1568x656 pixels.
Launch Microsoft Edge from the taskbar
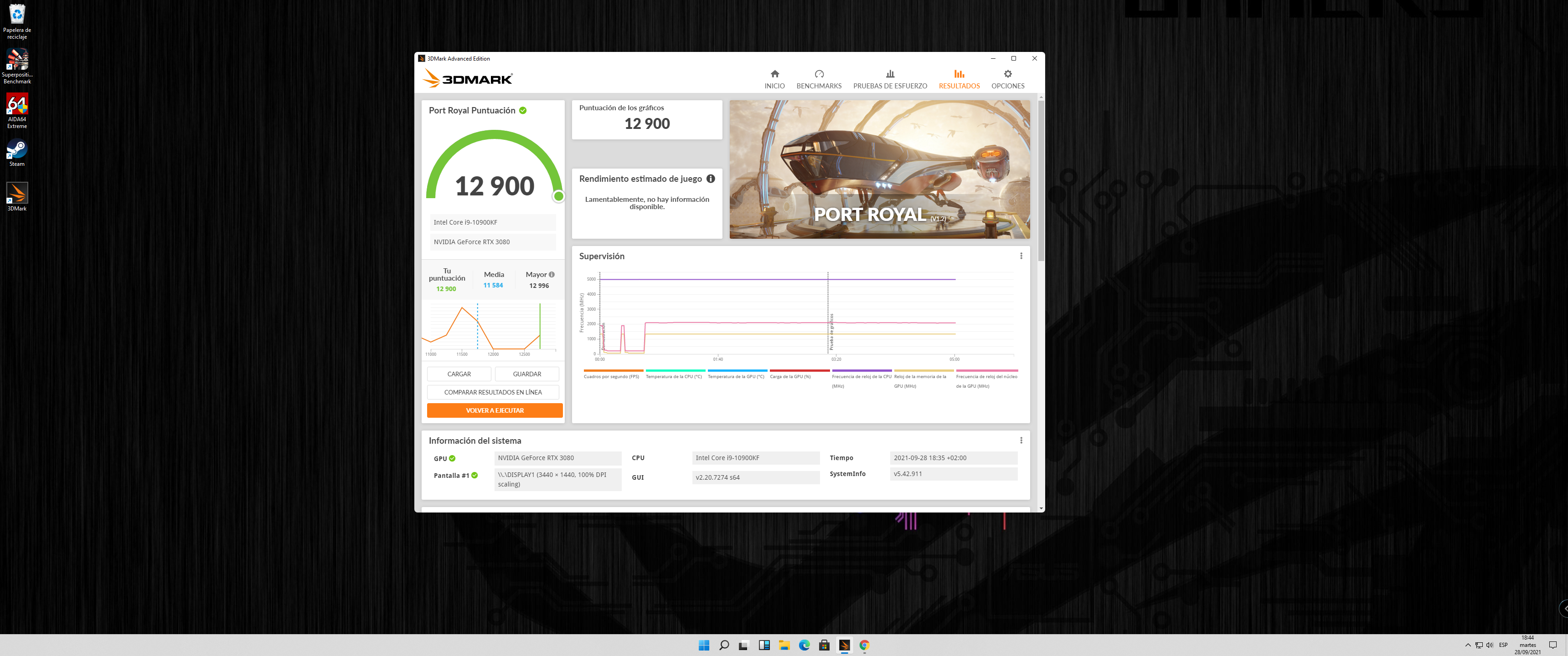(x=804, y=645)
